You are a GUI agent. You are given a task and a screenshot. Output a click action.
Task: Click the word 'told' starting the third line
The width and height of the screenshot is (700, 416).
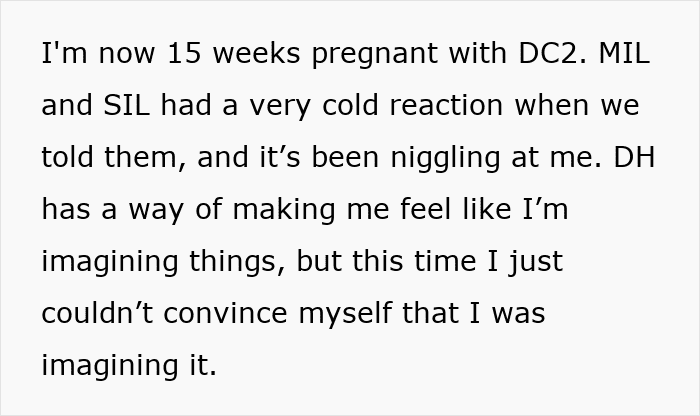coord(67,157)
